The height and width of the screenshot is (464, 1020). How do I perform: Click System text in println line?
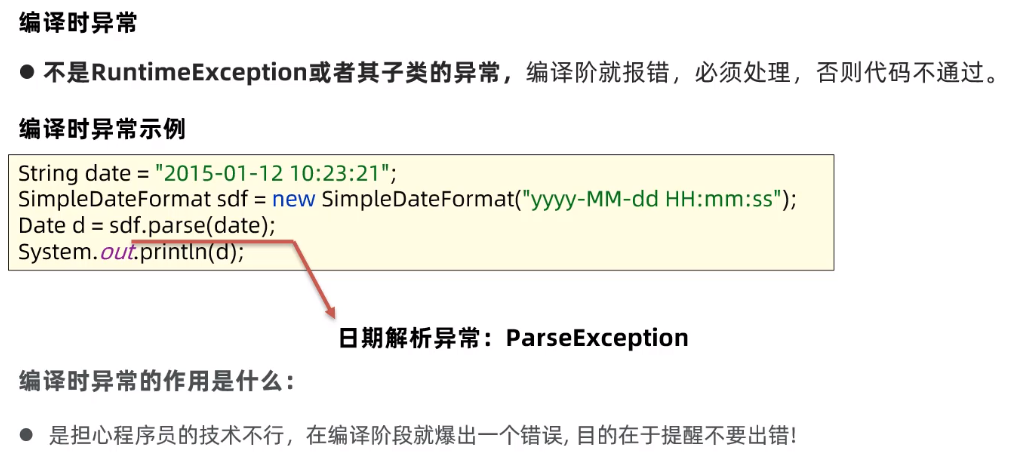[x=55, y=252]
